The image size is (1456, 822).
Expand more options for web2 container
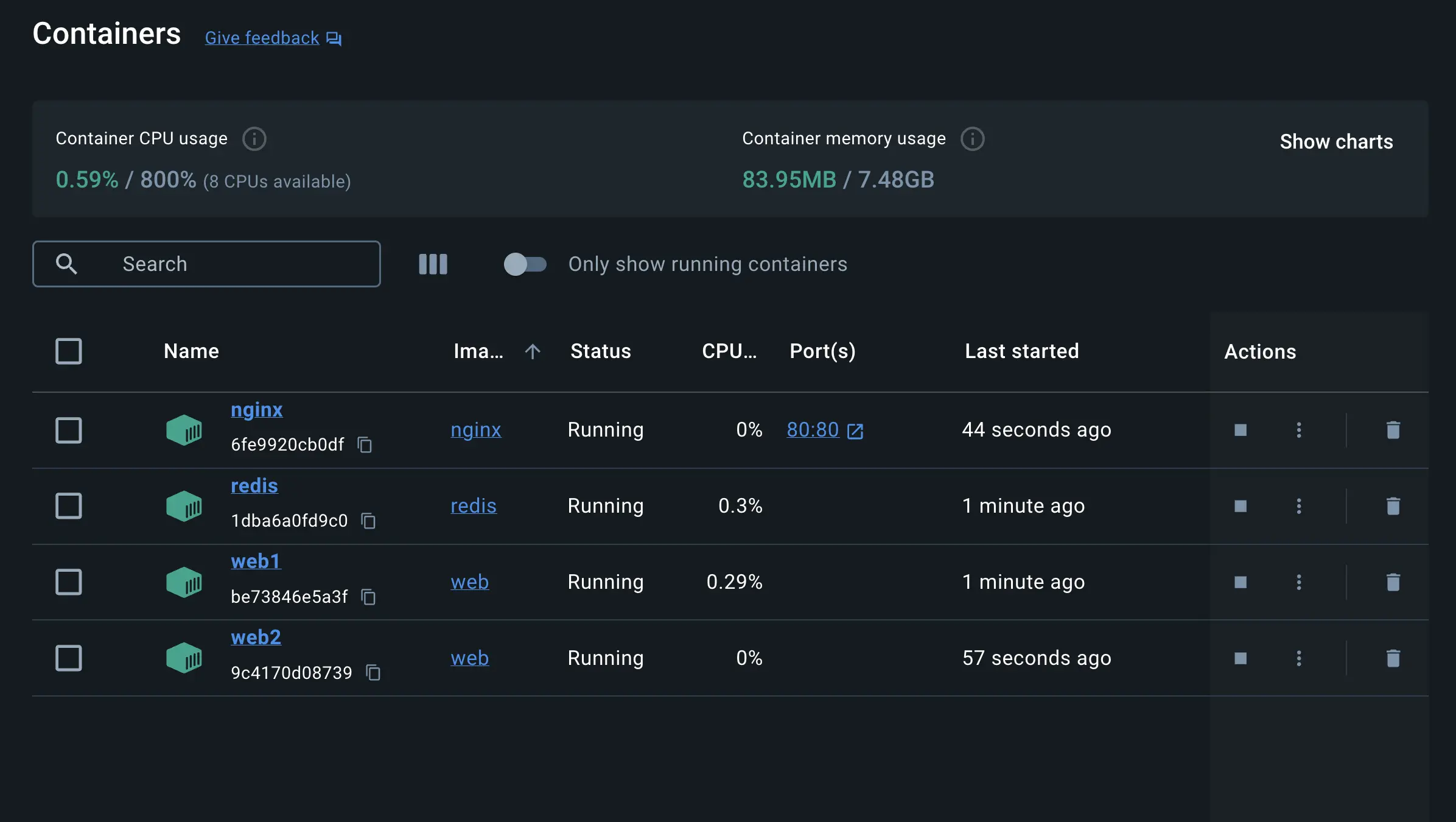1298,657
